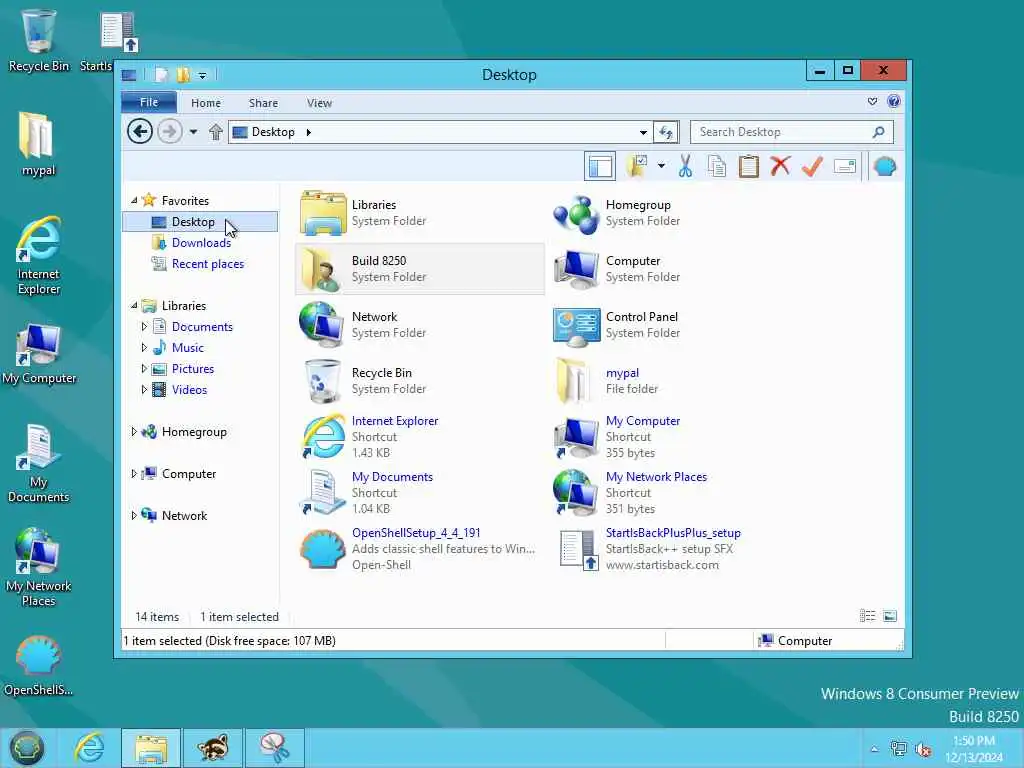Open Classic Explorer shell settings icon

click(x=884, y=166)
